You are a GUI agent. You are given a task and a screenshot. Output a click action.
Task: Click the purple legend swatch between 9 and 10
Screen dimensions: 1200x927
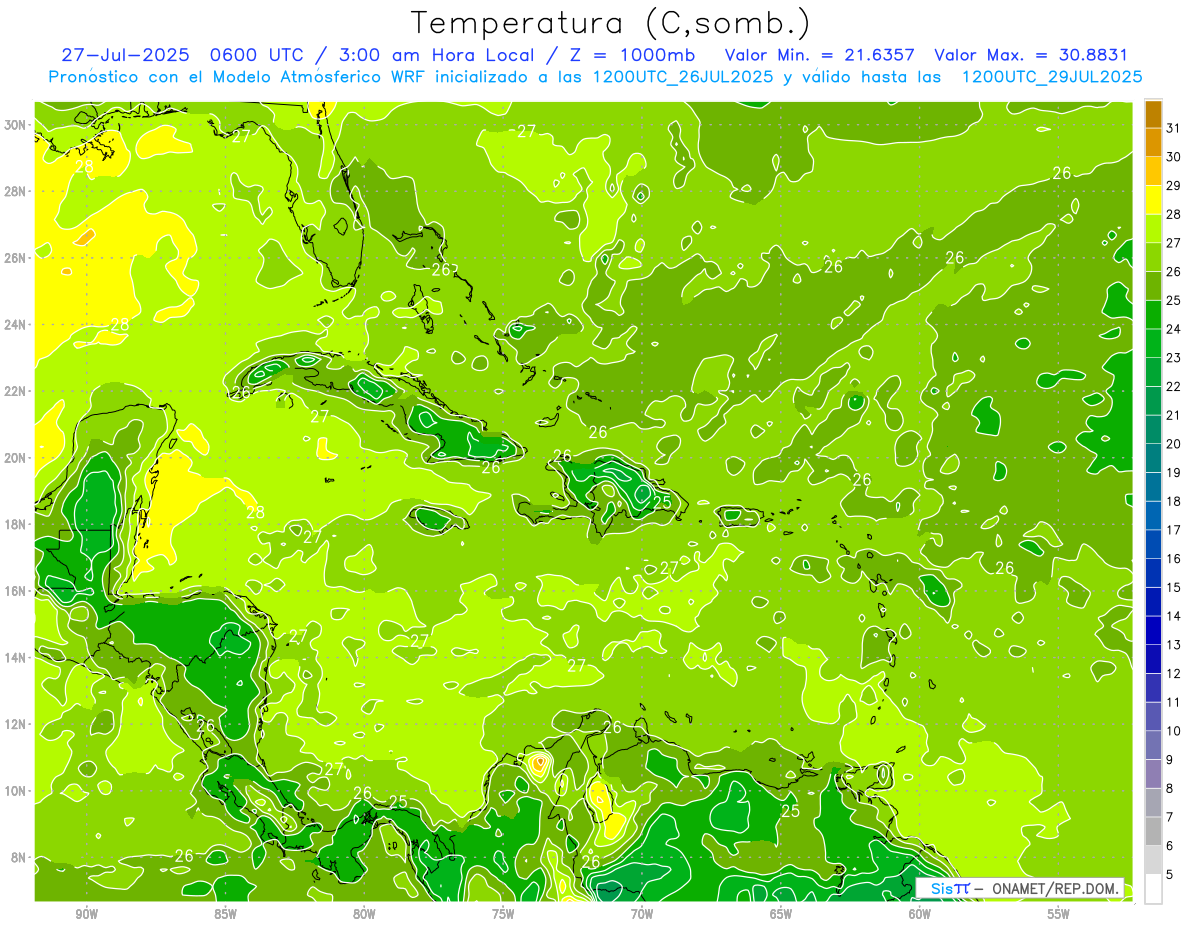[1153, 774]
